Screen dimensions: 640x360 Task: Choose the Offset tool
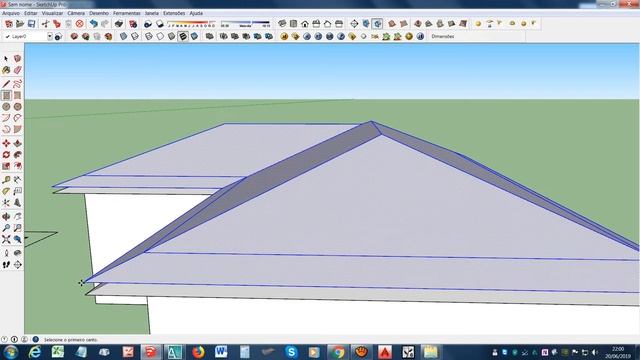click(x=18, y=166)
